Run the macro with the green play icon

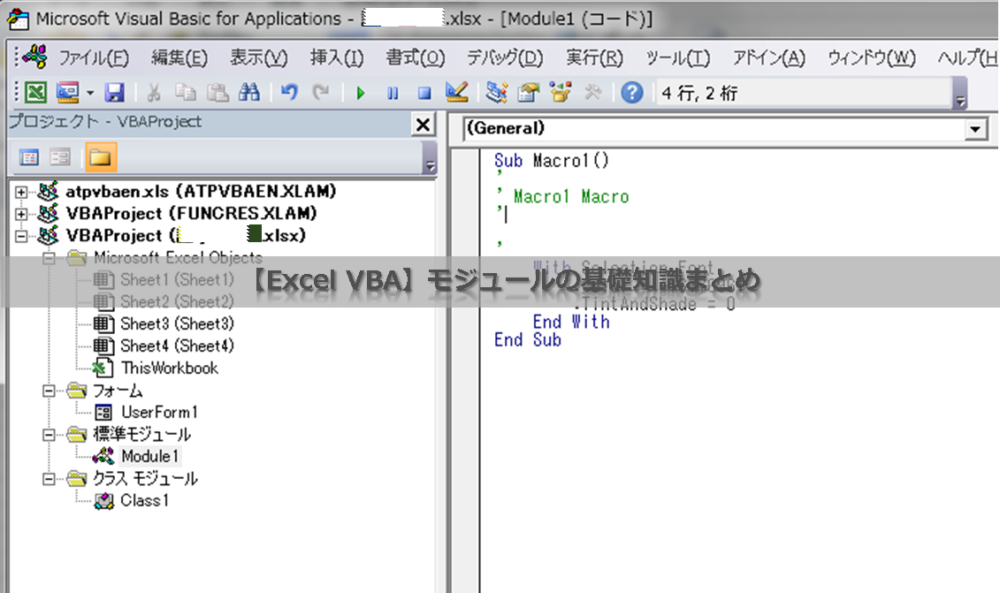click(360, 93)
